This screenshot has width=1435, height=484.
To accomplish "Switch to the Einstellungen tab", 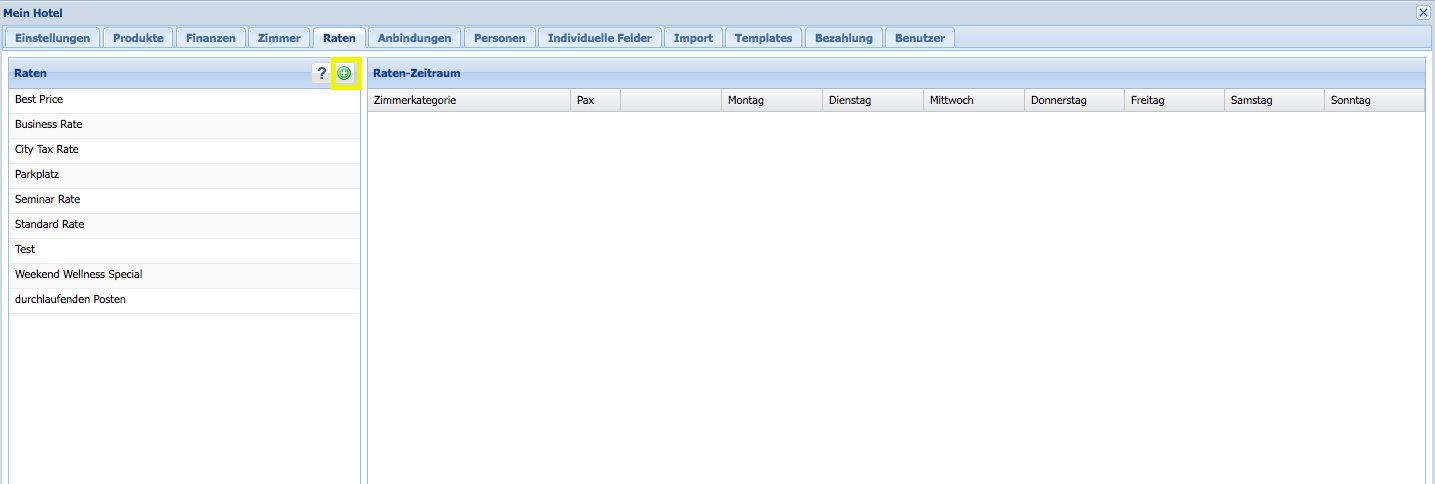I will pyautogui.click(x=53, y=38).
